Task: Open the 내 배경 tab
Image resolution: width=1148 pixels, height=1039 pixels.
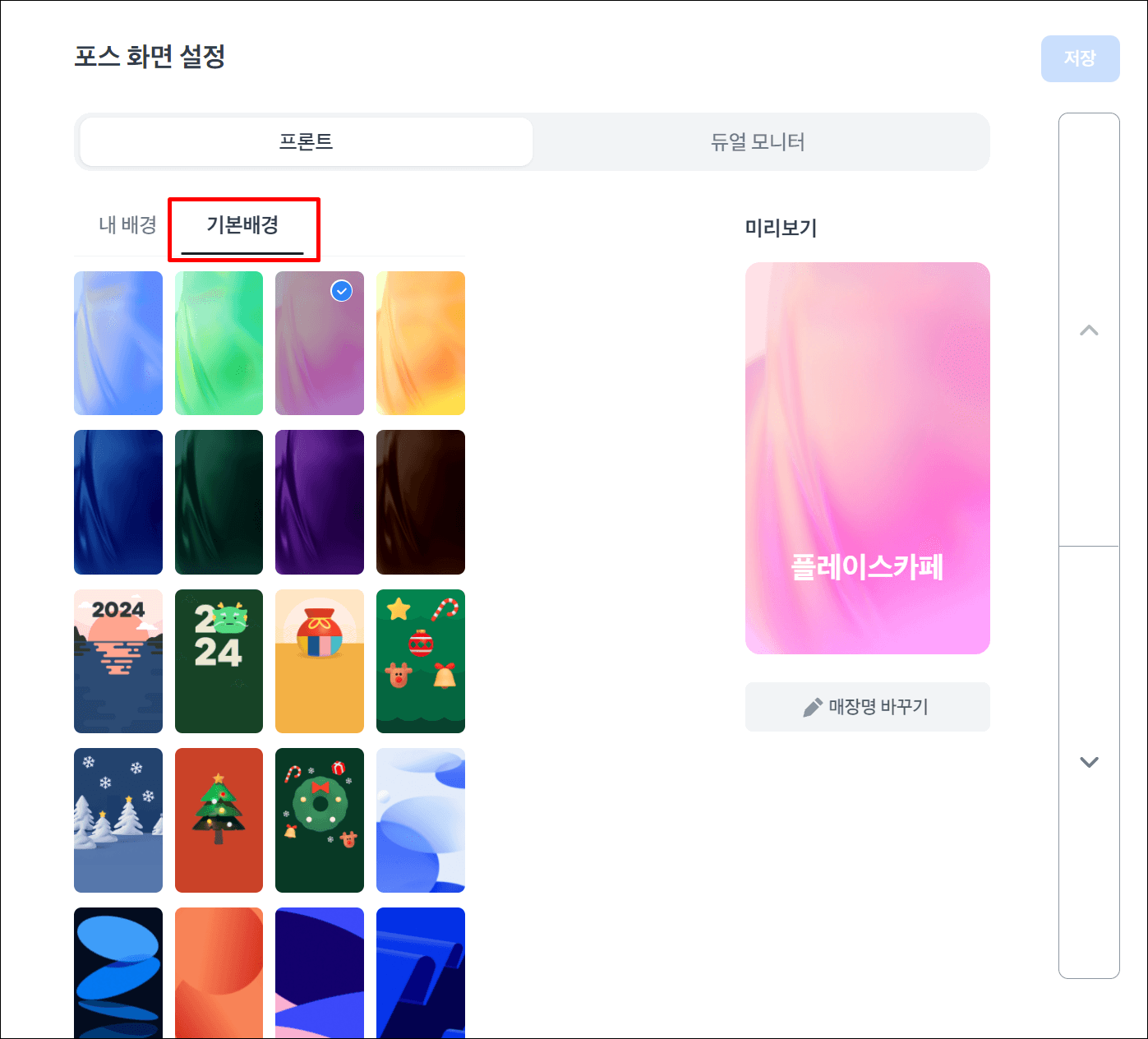Action: pos(127,225)
